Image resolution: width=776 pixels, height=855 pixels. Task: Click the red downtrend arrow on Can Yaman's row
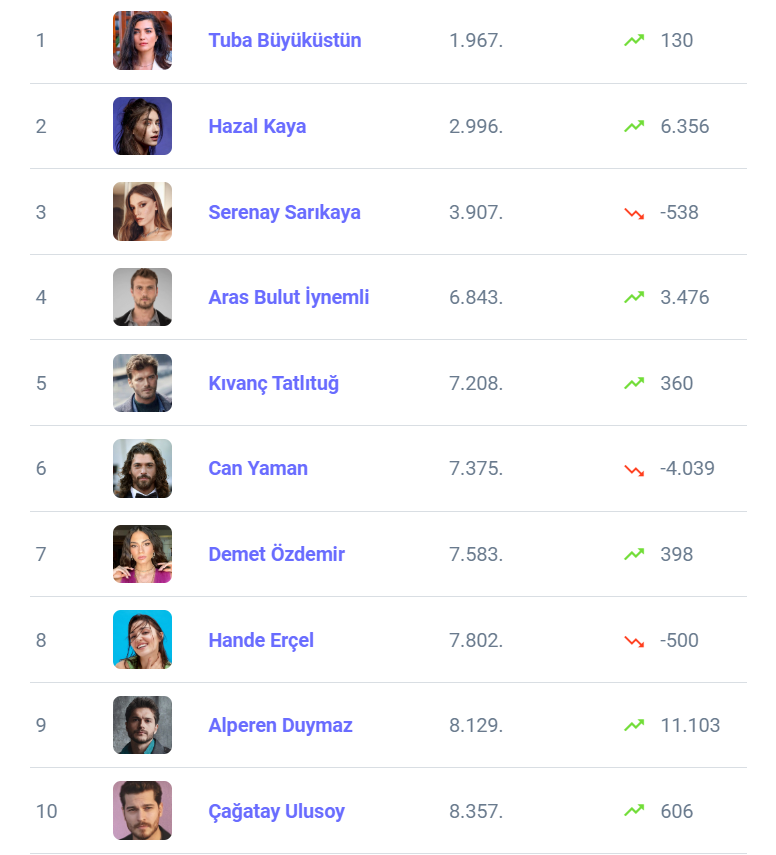(634, 469)
